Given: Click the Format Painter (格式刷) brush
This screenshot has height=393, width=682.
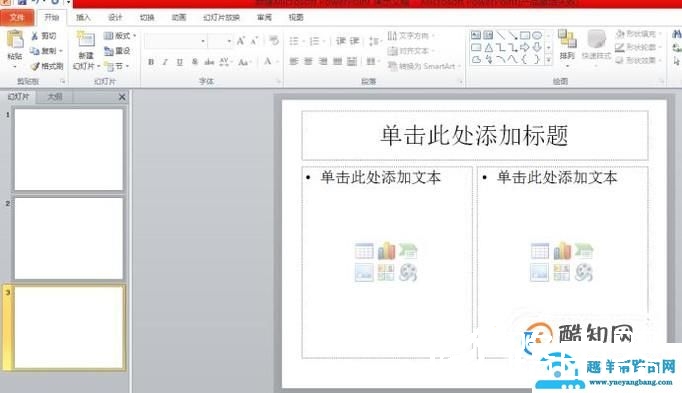Looking at the screenshot, I should point(47,66).
